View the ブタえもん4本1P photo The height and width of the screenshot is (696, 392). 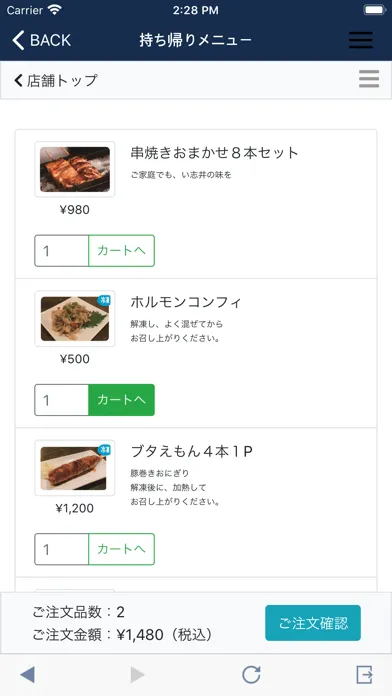click(x=75, y=468)
